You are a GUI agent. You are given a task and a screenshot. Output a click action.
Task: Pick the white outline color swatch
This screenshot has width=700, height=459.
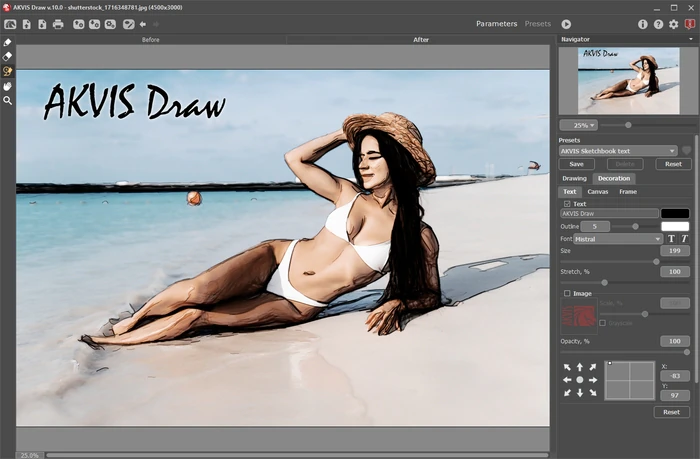(675, 226)
